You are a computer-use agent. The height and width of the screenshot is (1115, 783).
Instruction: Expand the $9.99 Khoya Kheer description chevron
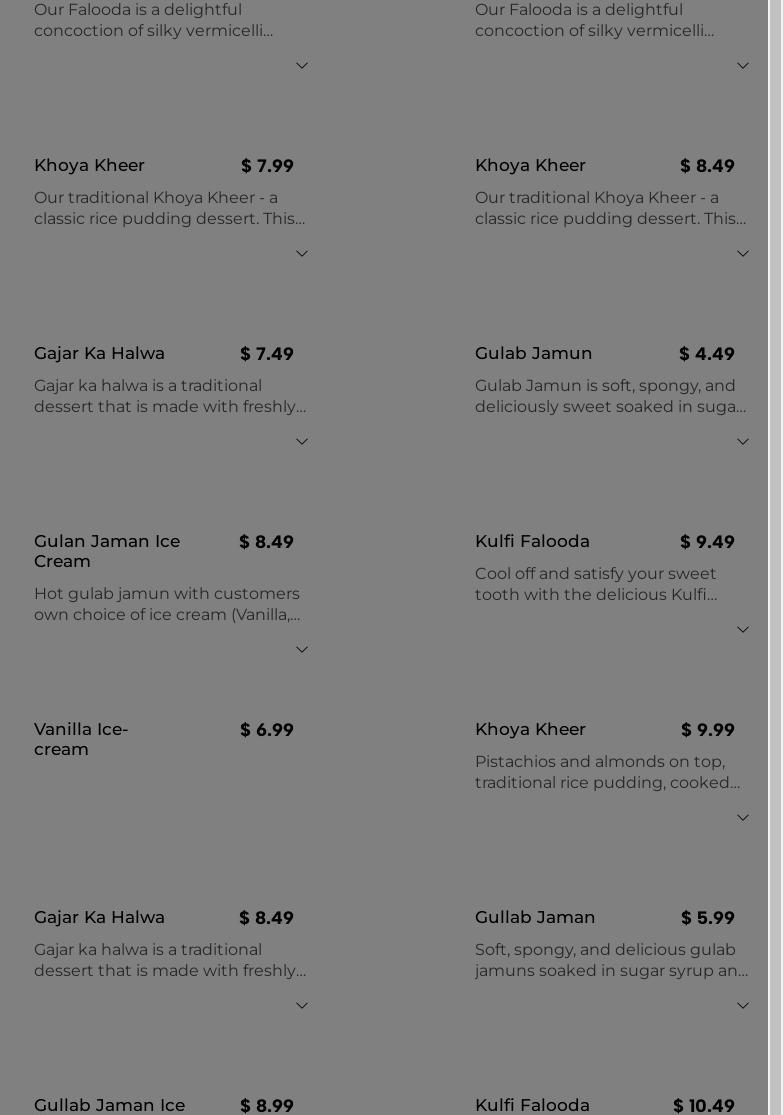tap(743, 818)
